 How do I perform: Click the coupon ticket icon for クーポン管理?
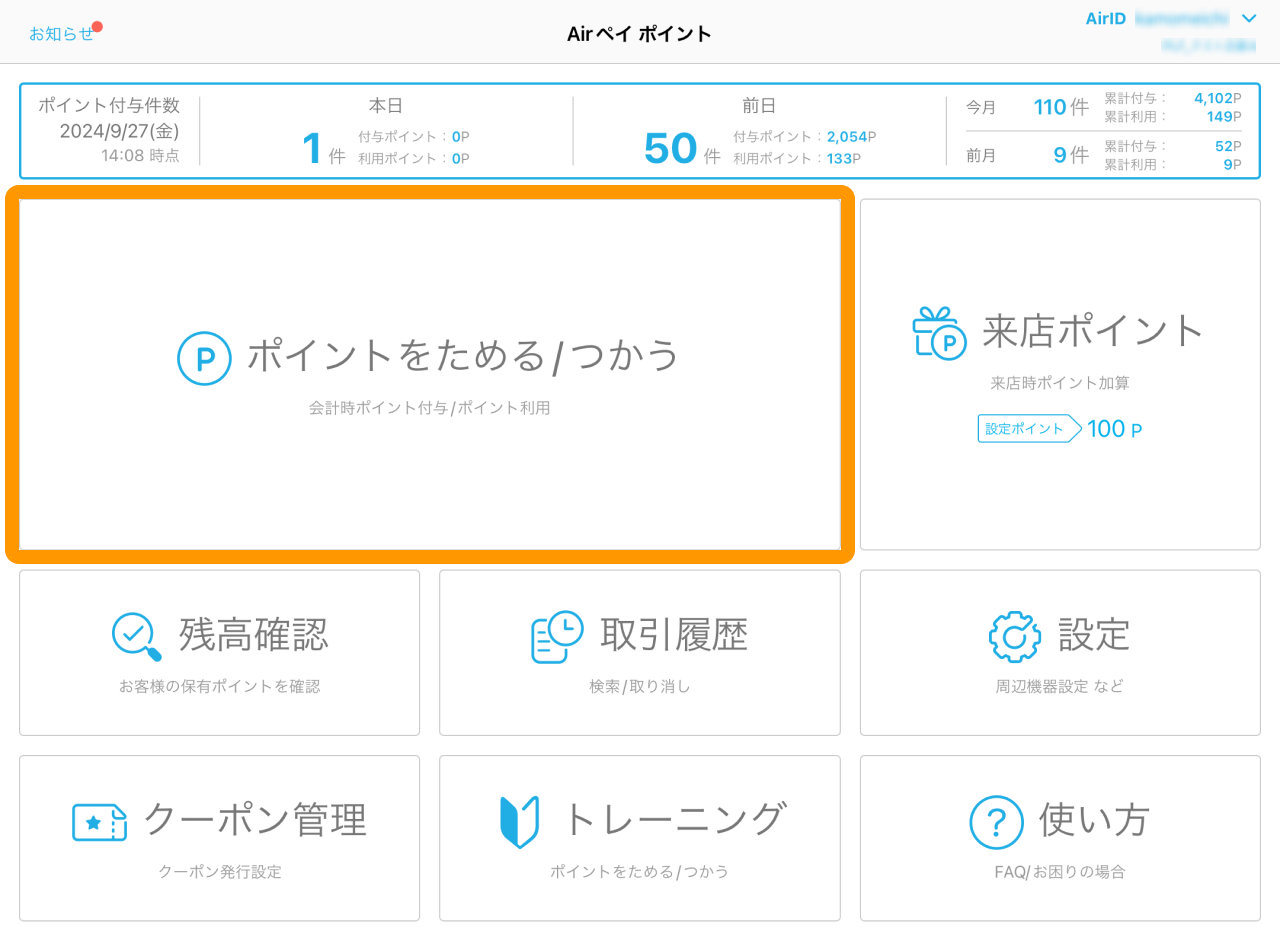[100, 822]
